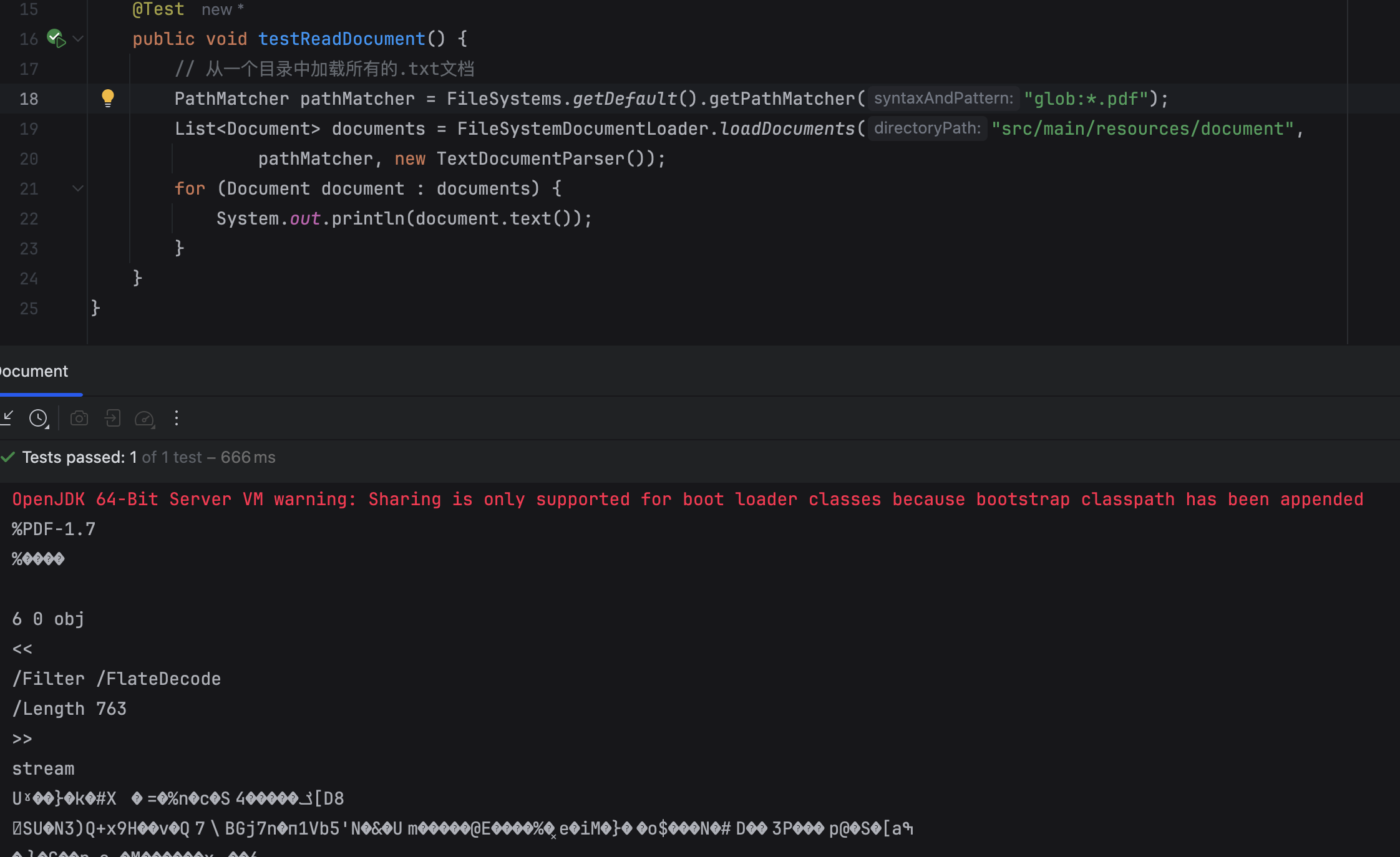Click the run test gutter icon at testReadDocument

[56, 39]
